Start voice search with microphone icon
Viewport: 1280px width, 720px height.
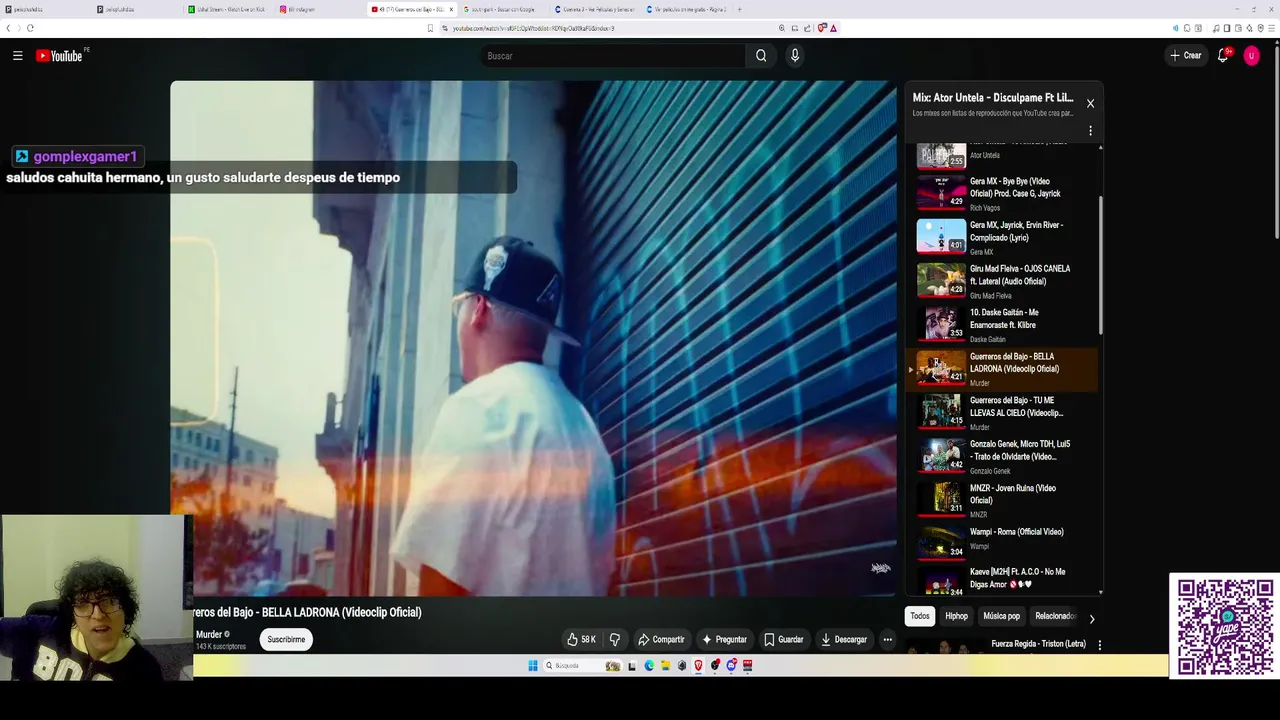795,56
